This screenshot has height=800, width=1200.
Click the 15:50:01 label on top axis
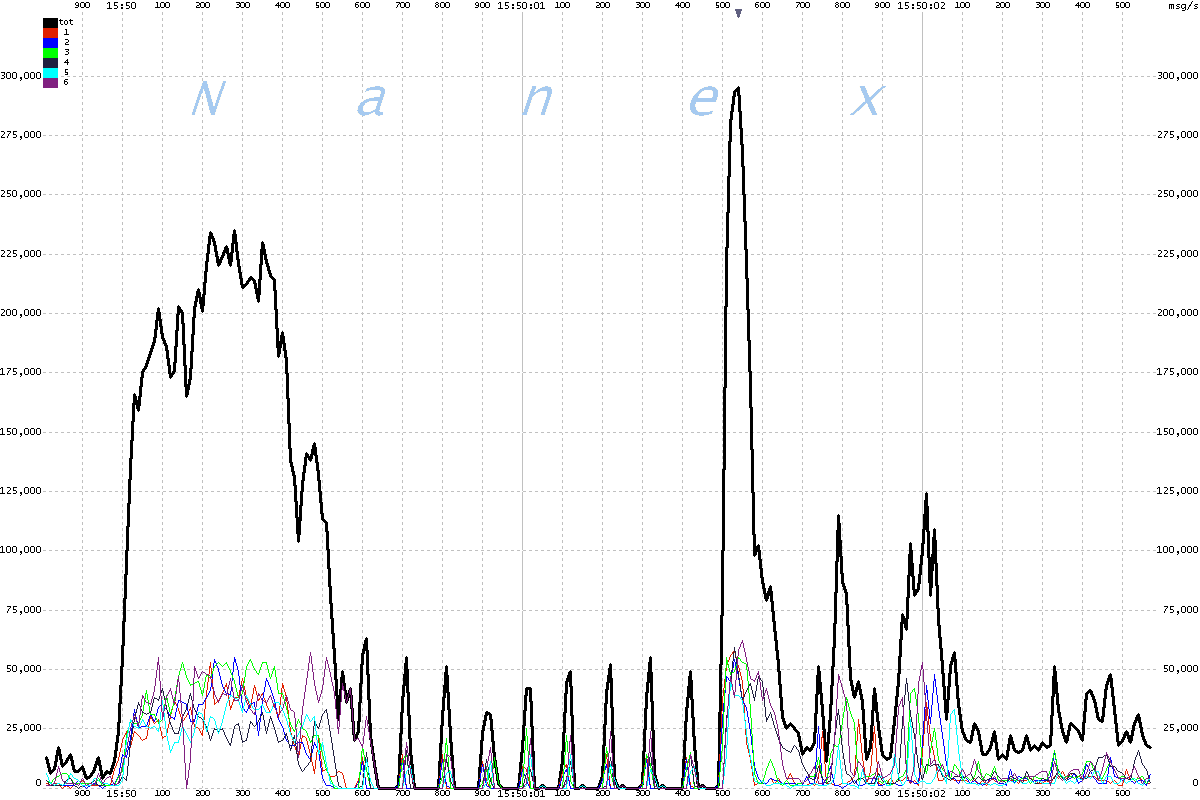[x=521, y=5]
